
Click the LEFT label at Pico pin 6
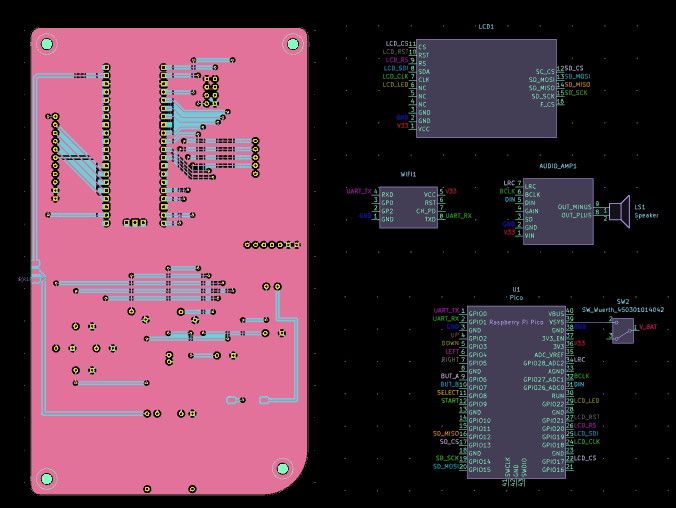(452, 351)
